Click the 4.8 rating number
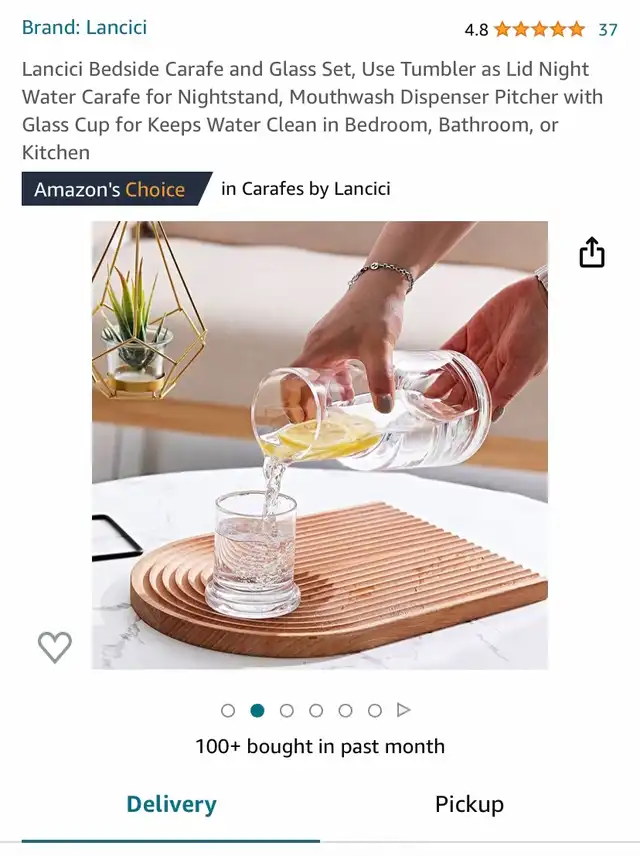Screen dimensions: 640x856 (x=476, y=29)
